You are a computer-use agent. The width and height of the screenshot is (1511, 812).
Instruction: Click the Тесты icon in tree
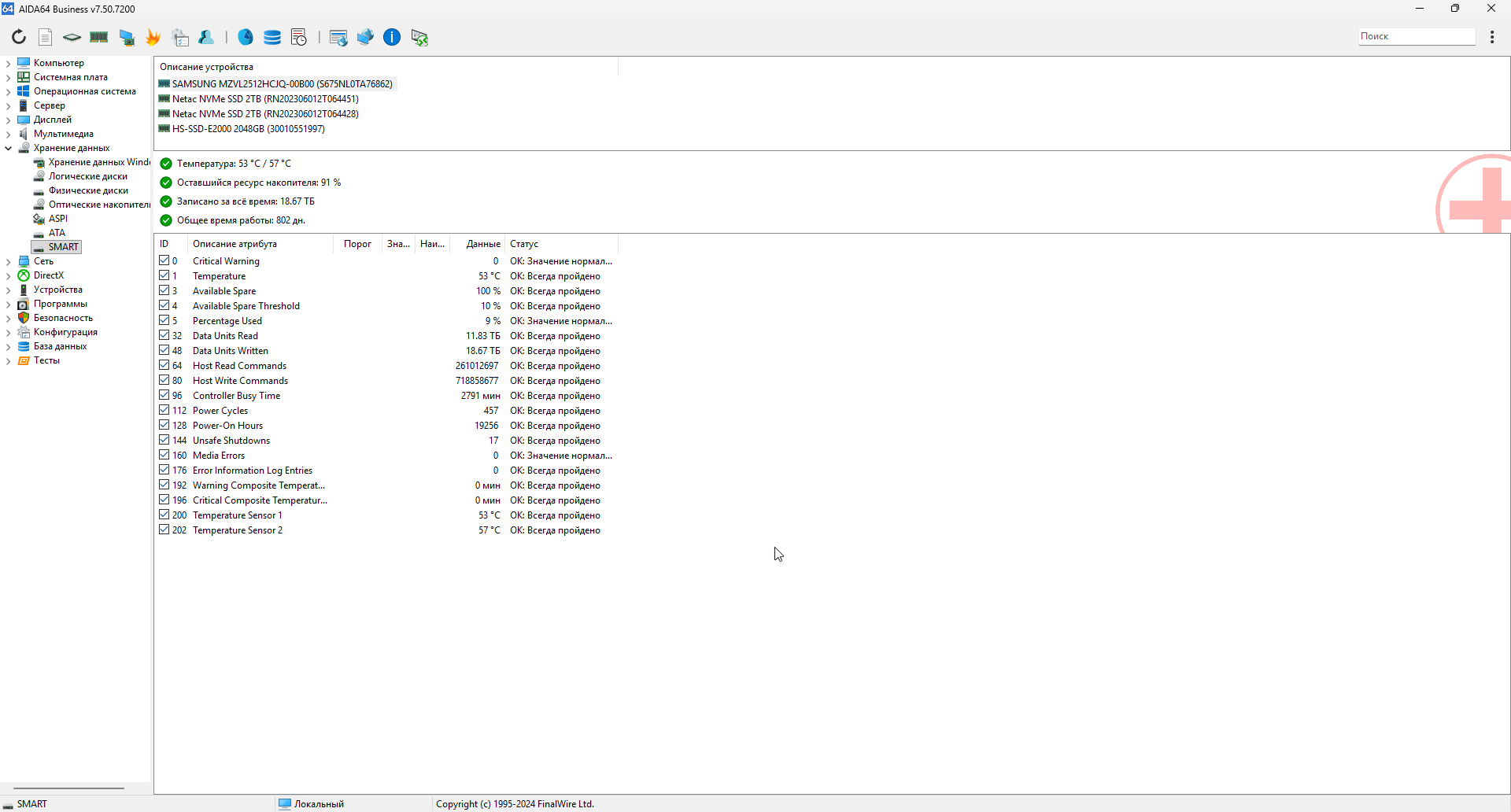click(24, 360)
